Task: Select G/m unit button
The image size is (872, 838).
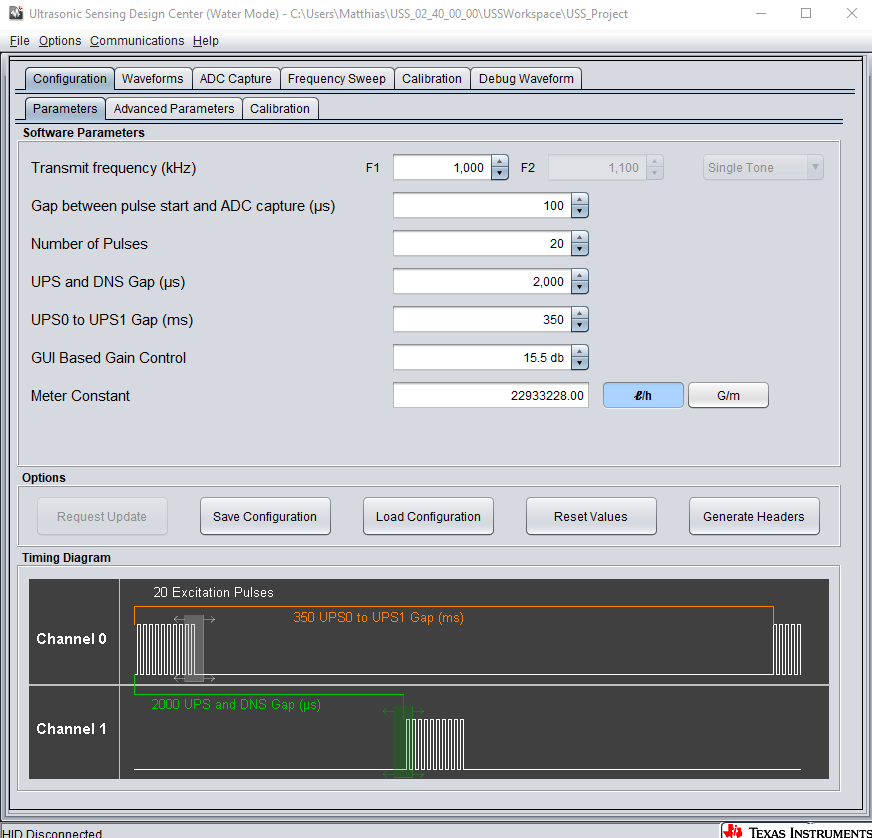Action: (x=729, y=395)
